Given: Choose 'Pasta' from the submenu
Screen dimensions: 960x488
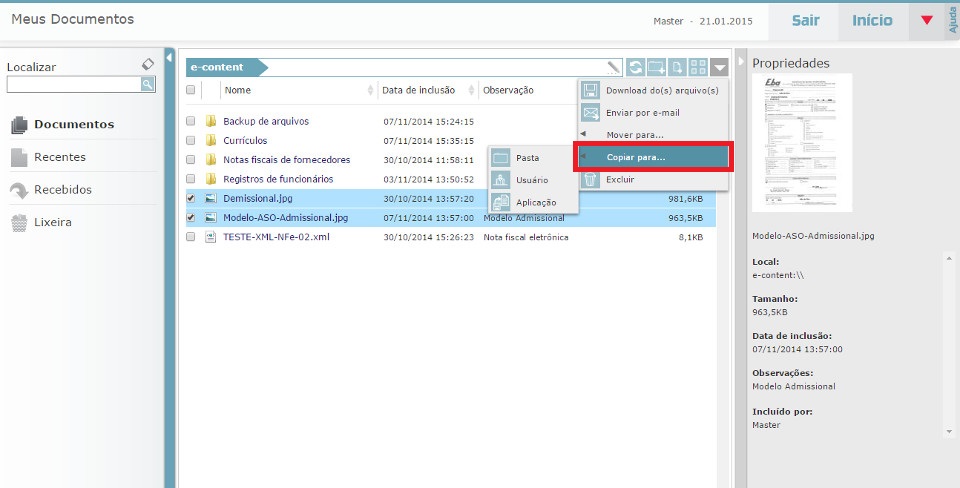Looking at the screenshot, I should tap(527, 158).
